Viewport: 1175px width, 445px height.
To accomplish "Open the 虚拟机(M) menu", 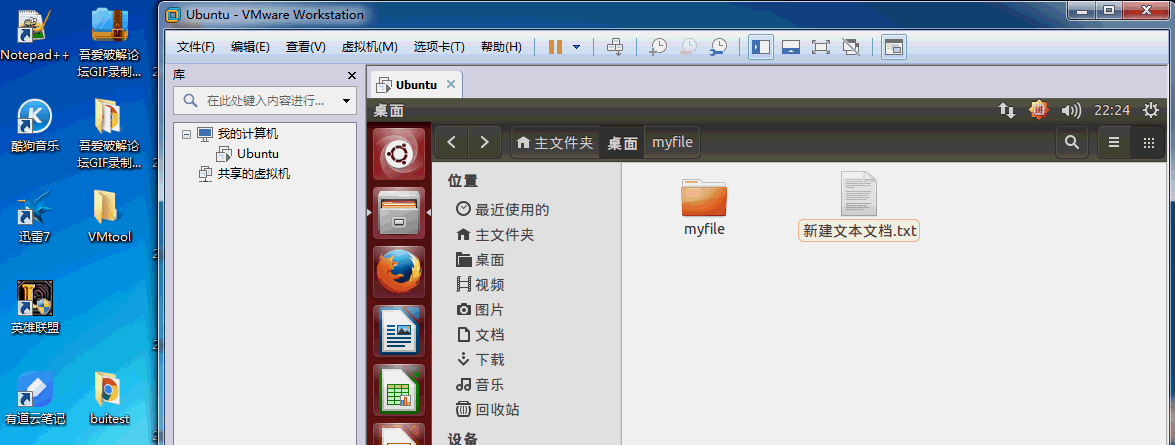I will (369, 47).
